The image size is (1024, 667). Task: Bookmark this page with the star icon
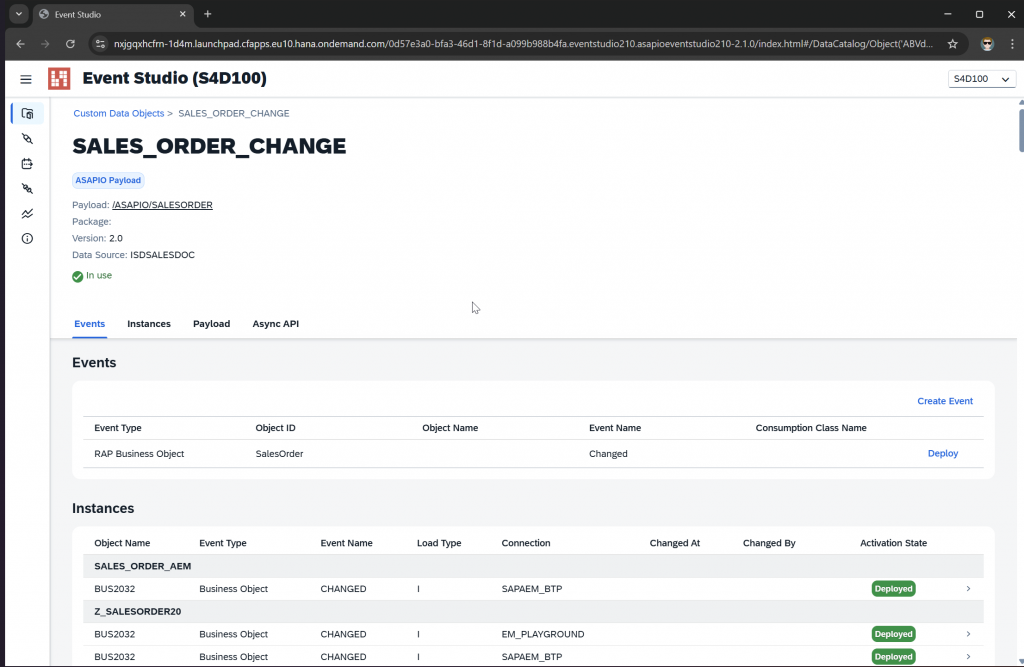952,44
